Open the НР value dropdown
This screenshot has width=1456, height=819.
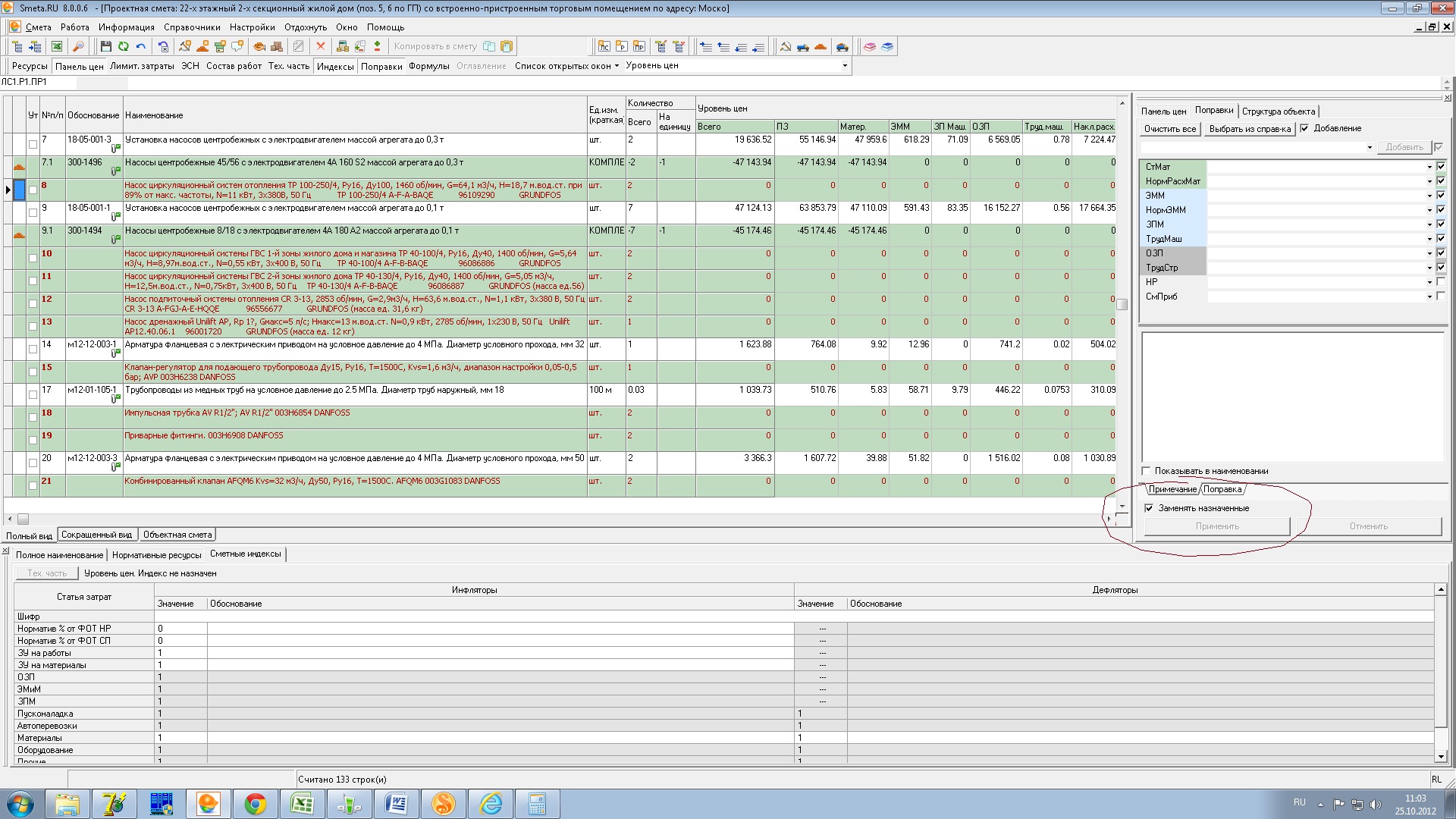(1429, 282)
